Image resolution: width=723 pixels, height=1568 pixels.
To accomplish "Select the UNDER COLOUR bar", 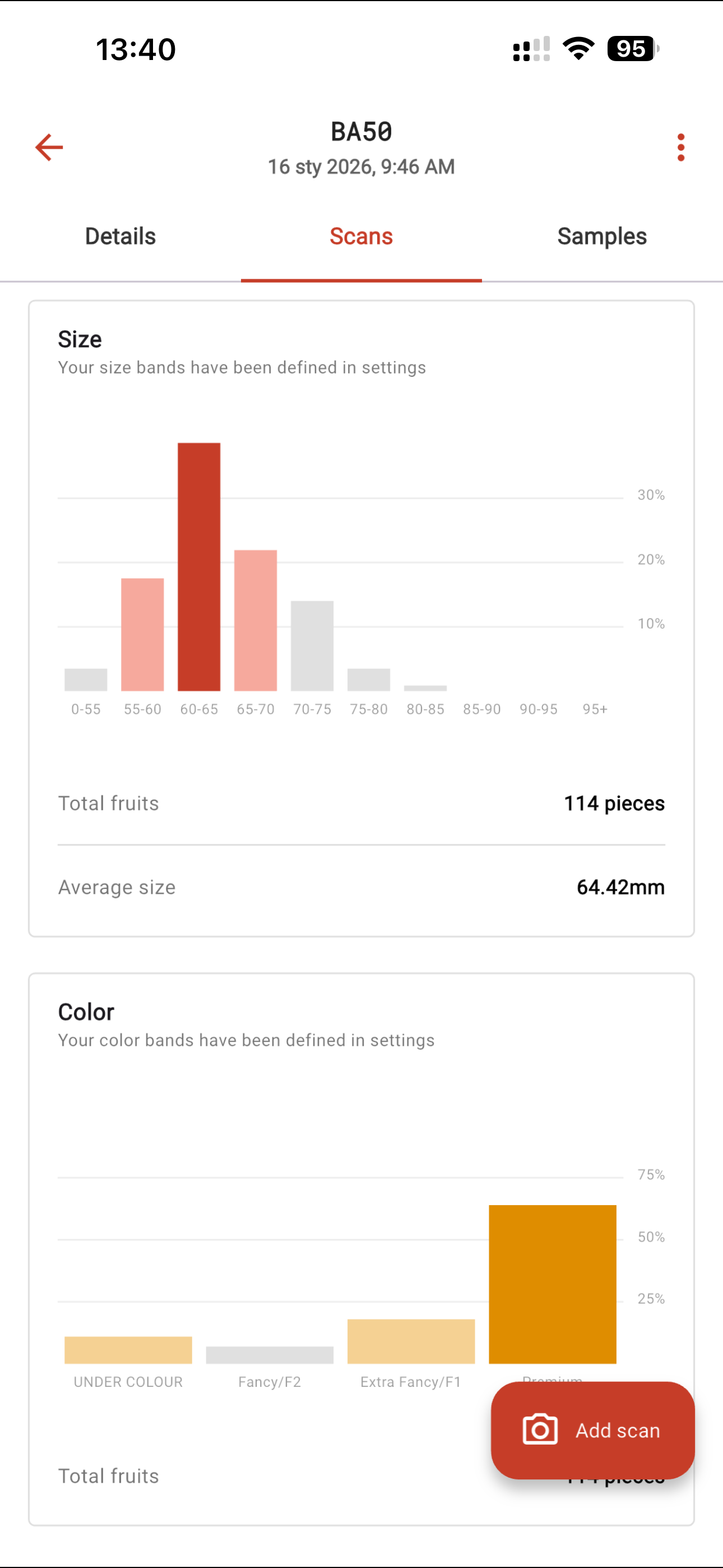I will [x=128, y=1349].
